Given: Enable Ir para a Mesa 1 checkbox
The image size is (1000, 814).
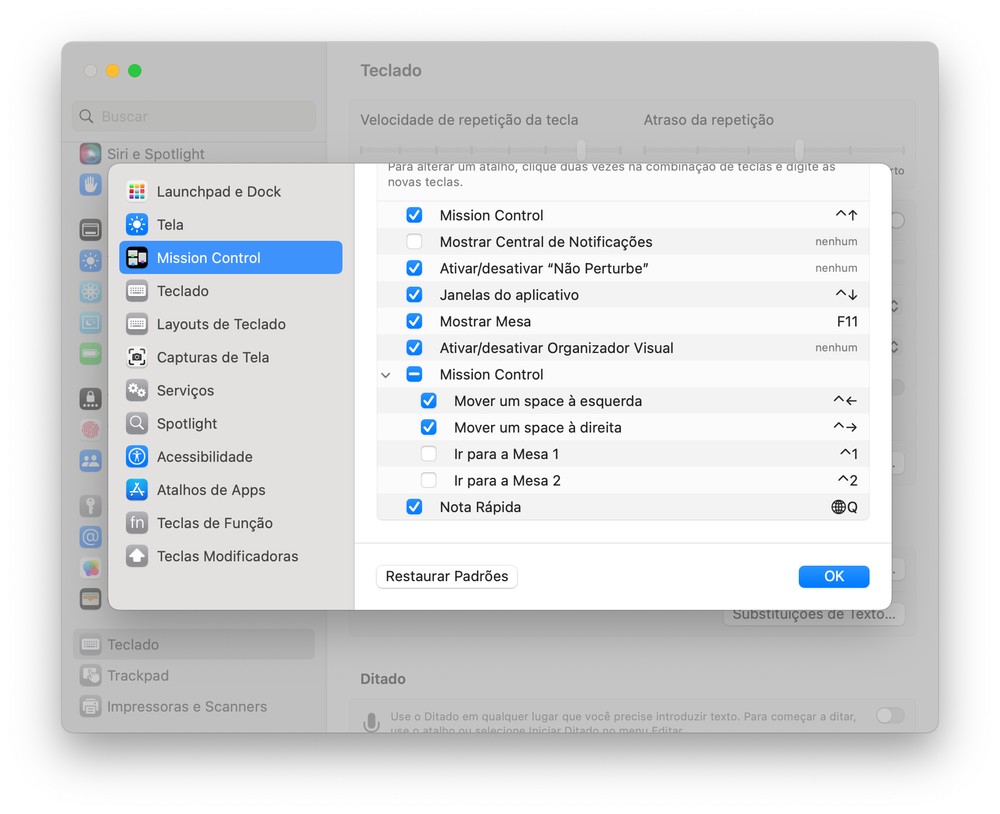Looking at the screenshot, I should (x=428, y=454).
